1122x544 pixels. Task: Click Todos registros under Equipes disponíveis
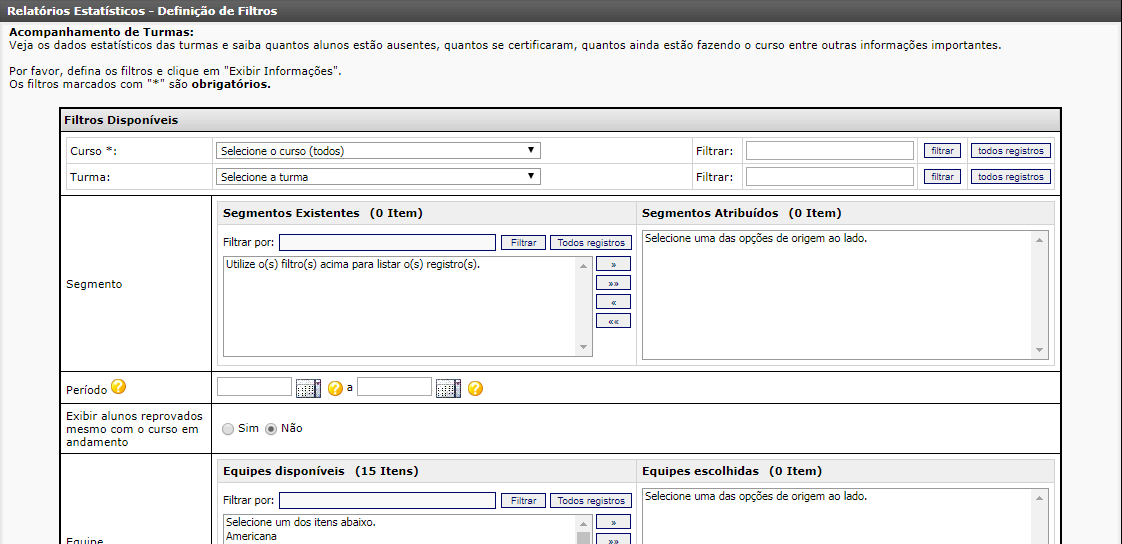tap(590, 501)
